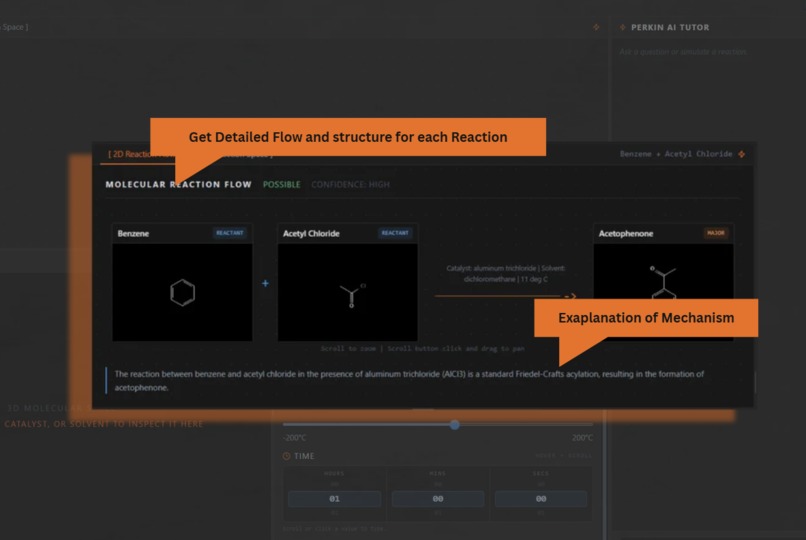Image resolution: width=806 pixels, height=540 pixels.
Task: Select the MAJOR badge on the Acetophenone card
Action: [x=716, y=233]
